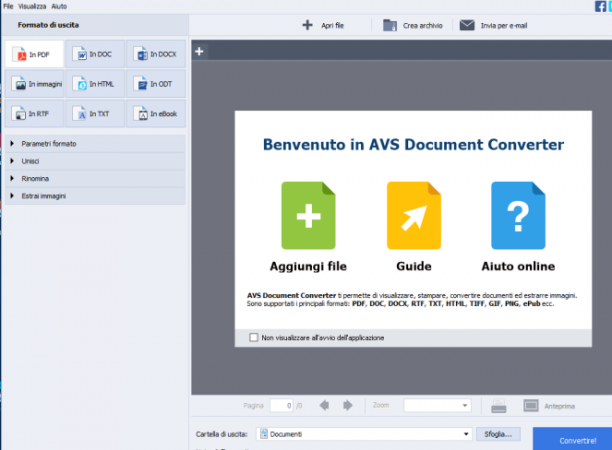Click the Apri file plus icon
The height and width of the screenshot is (450, 612).
click(308, 25)
